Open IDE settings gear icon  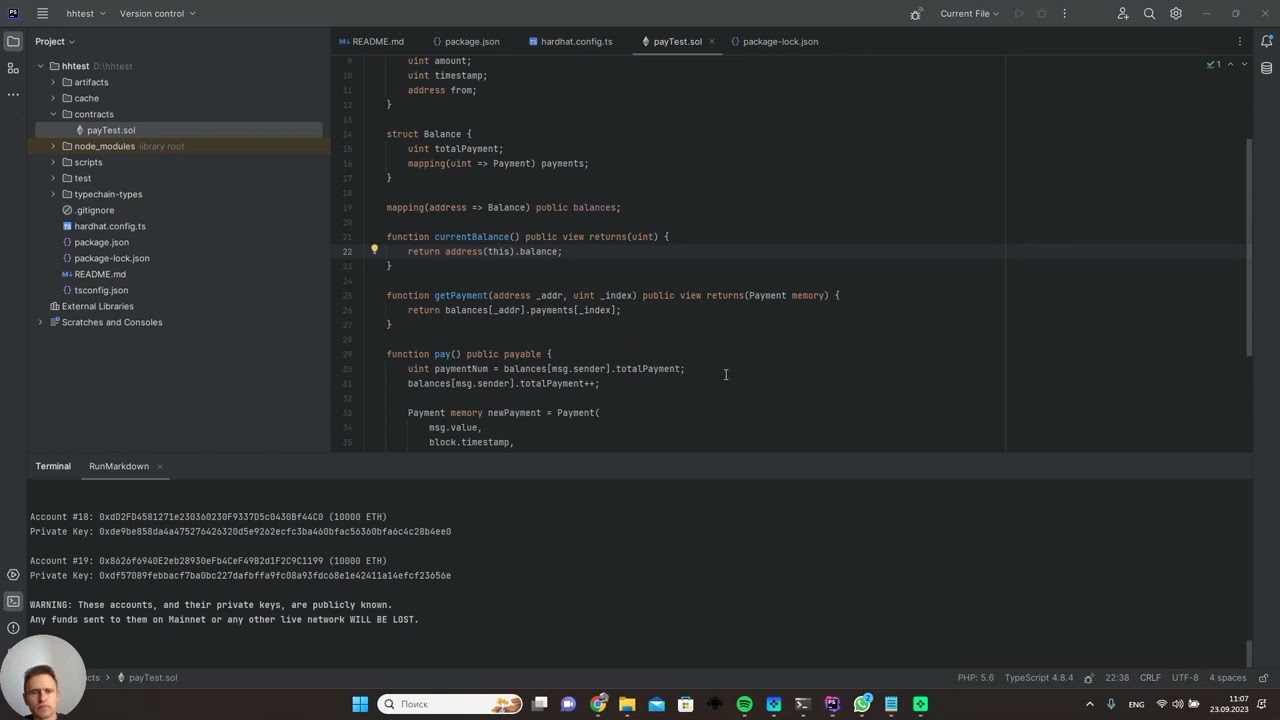coord(1176,13)
